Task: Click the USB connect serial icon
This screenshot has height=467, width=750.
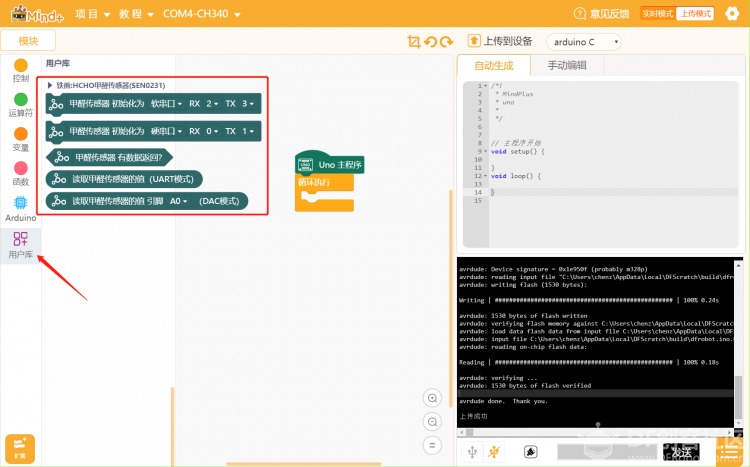Action: [x=473, y=452]
